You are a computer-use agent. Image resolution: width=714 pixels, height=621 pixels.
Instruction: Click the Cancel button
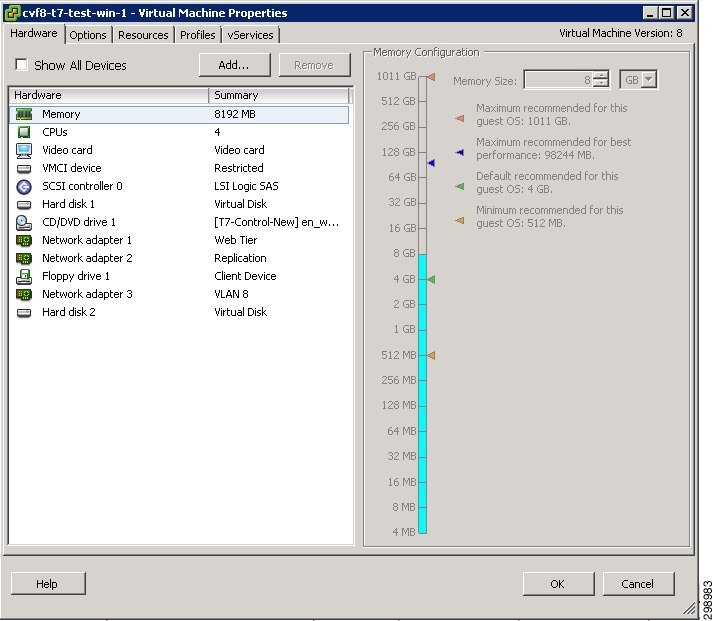point(638,584)
